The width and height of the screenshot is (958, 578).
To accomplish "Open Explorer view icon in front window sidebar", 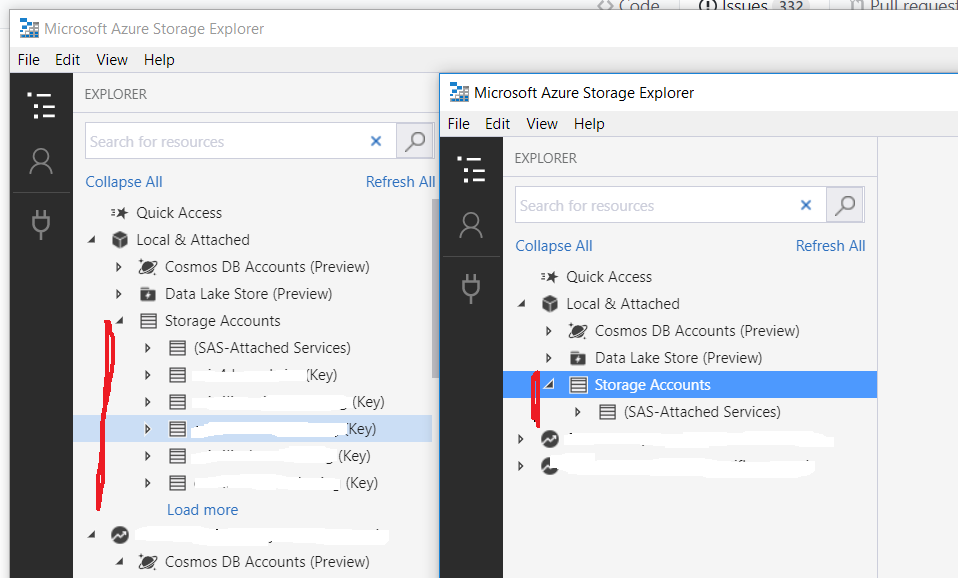I will [x=471, y=169].
